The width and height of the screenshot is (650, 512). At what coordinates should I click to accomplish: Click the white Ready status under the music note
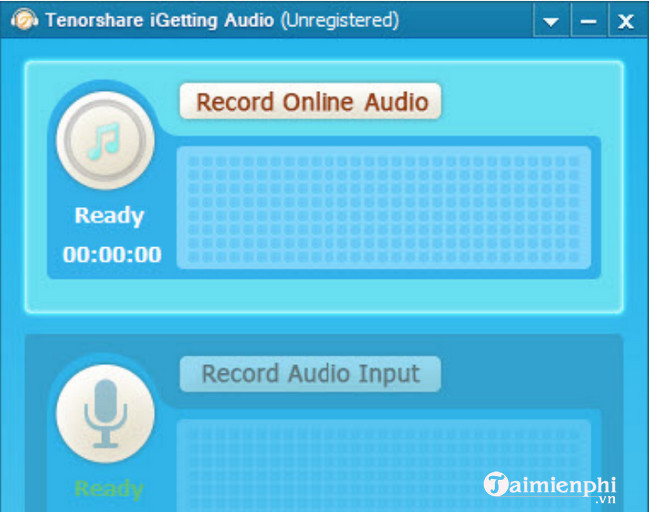(x=109, y=216)
